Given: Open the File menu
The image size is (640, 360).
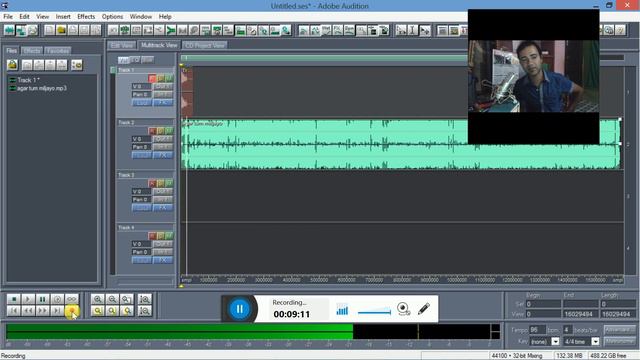Looking at the screenshot, I should point(8,17).
